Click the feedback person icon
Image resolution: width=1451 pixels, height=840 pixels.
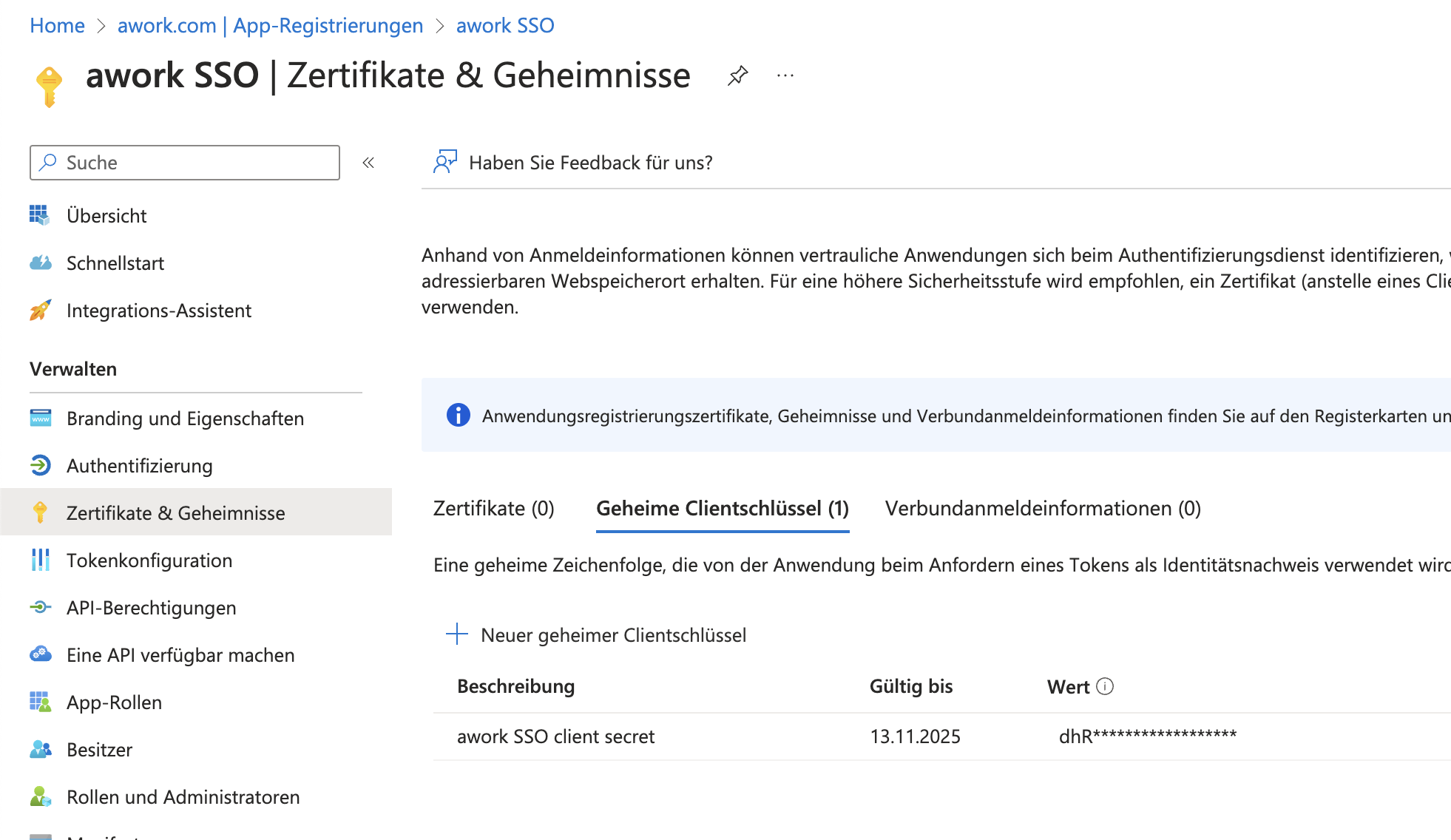point(445,162)
